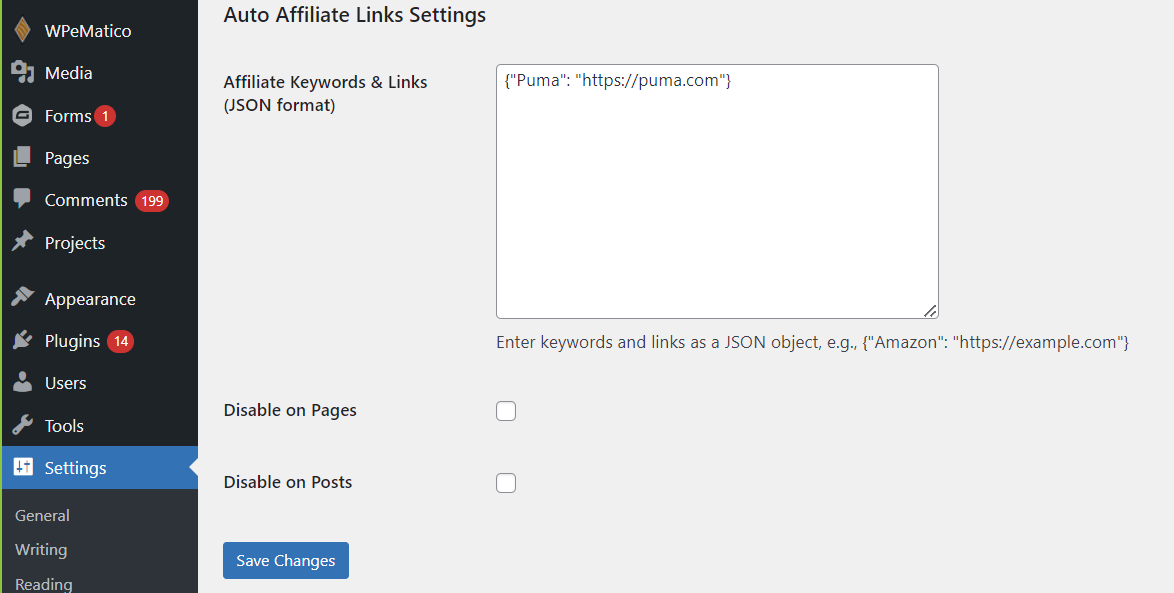Open the Writing settings submenu
This screenshot has width=1174, height=593.
pos(41,550)
